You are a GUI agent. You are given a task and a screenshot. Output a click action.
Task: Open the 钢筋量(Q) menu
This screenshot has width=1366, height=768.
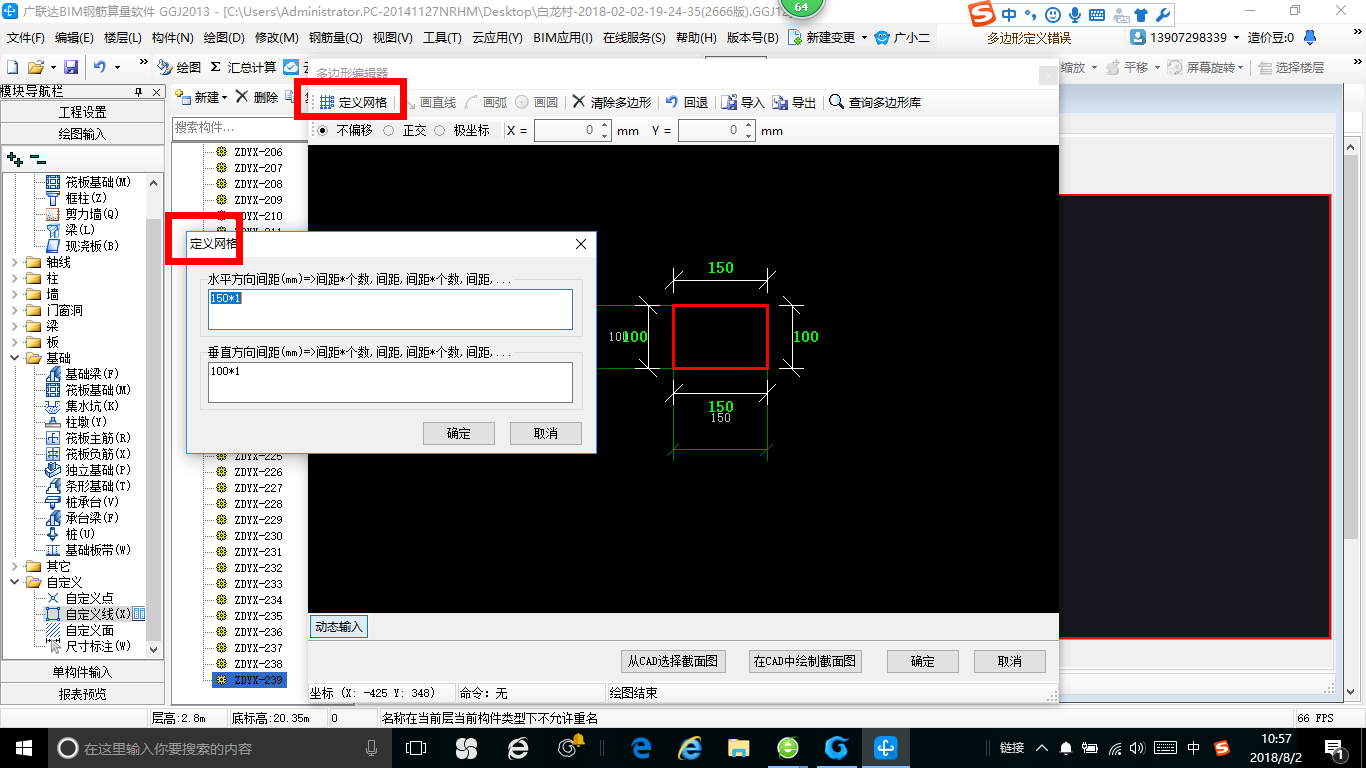[x=335, y=38]
